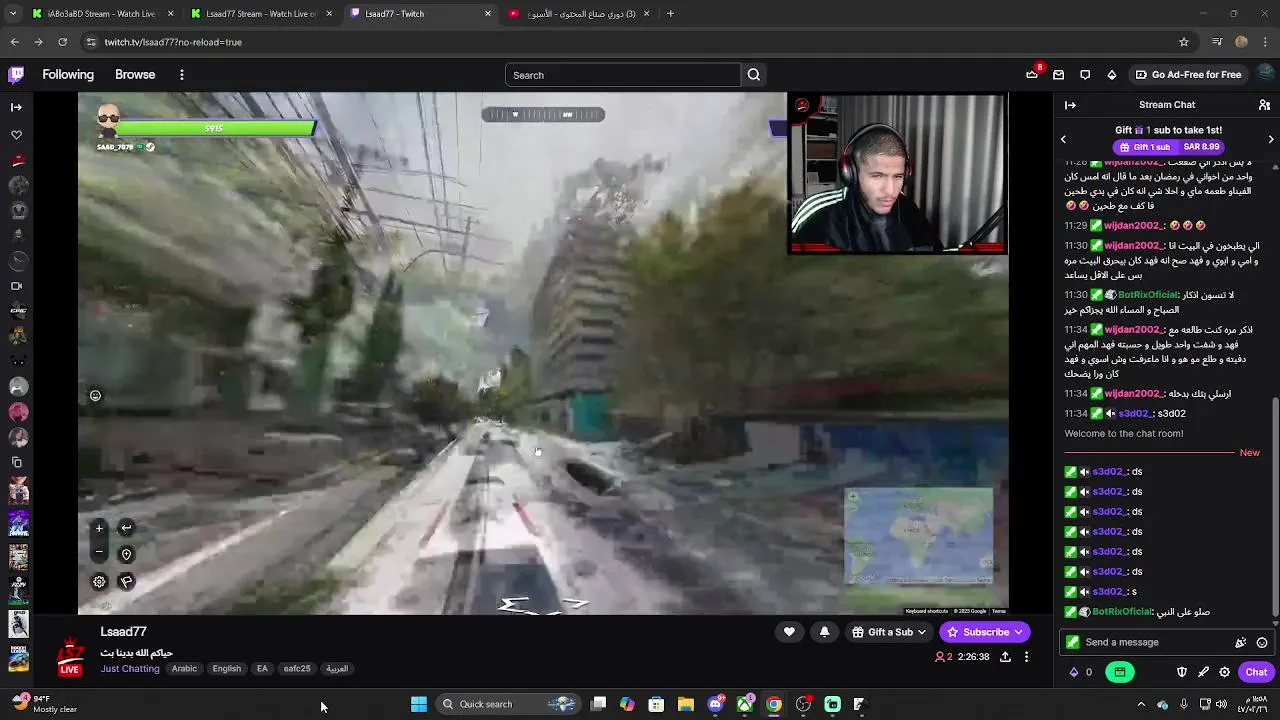Select the English tag
The image size is (1280, 720).
[x=227, y=669]
